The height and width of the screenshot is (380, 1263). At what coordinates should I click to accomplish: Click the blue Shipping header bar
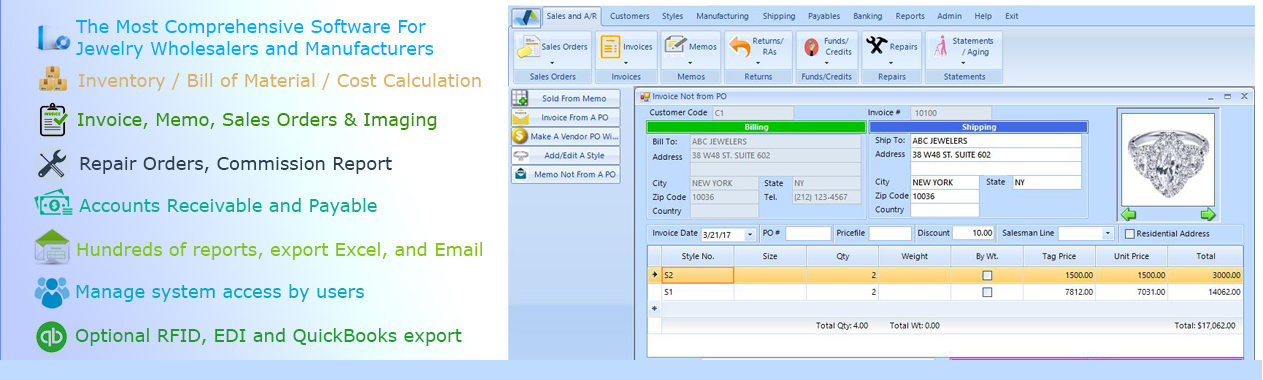tap(978, 127)
